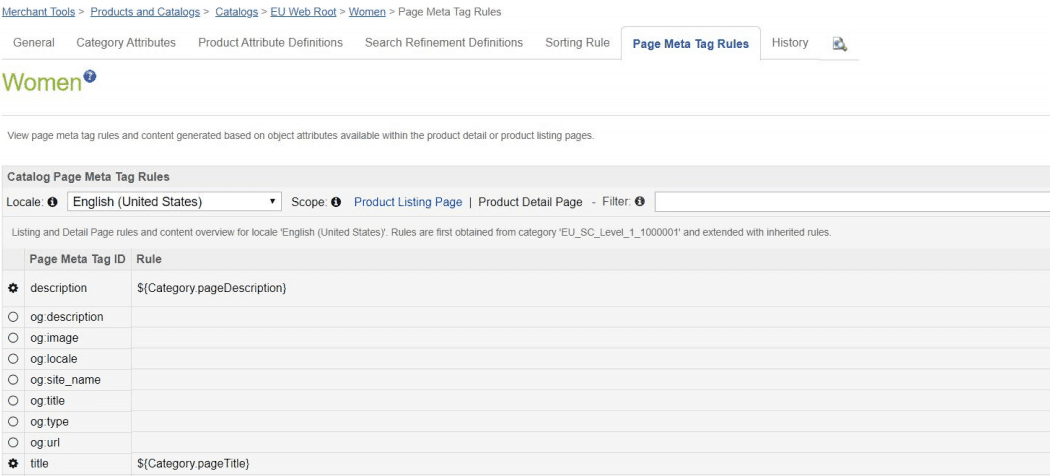Click into the Filter text field
This screenshot has height=476, width=1050.
click(850, 202)
